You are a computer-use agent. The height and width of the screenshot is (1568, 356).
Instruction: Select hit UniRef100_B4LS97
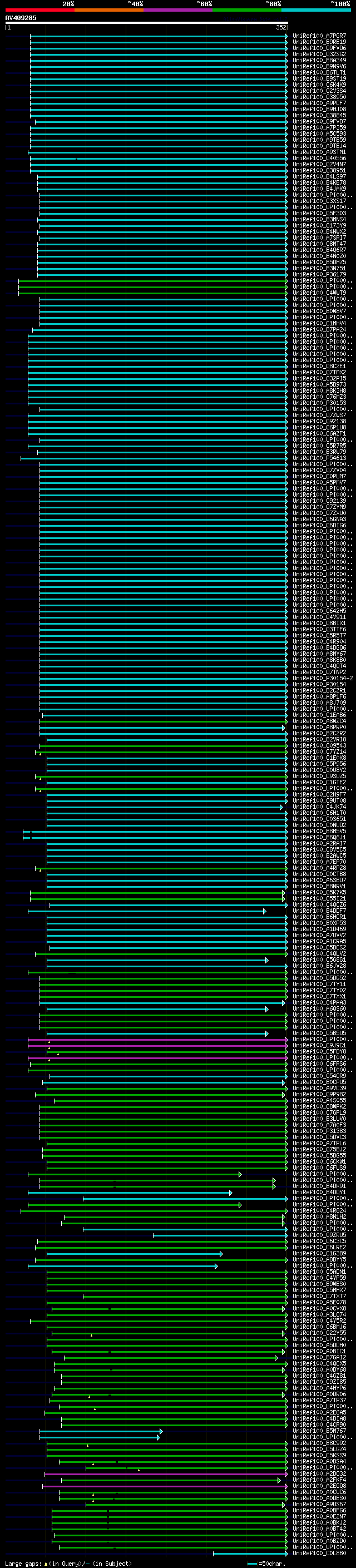tap(319, 176)
